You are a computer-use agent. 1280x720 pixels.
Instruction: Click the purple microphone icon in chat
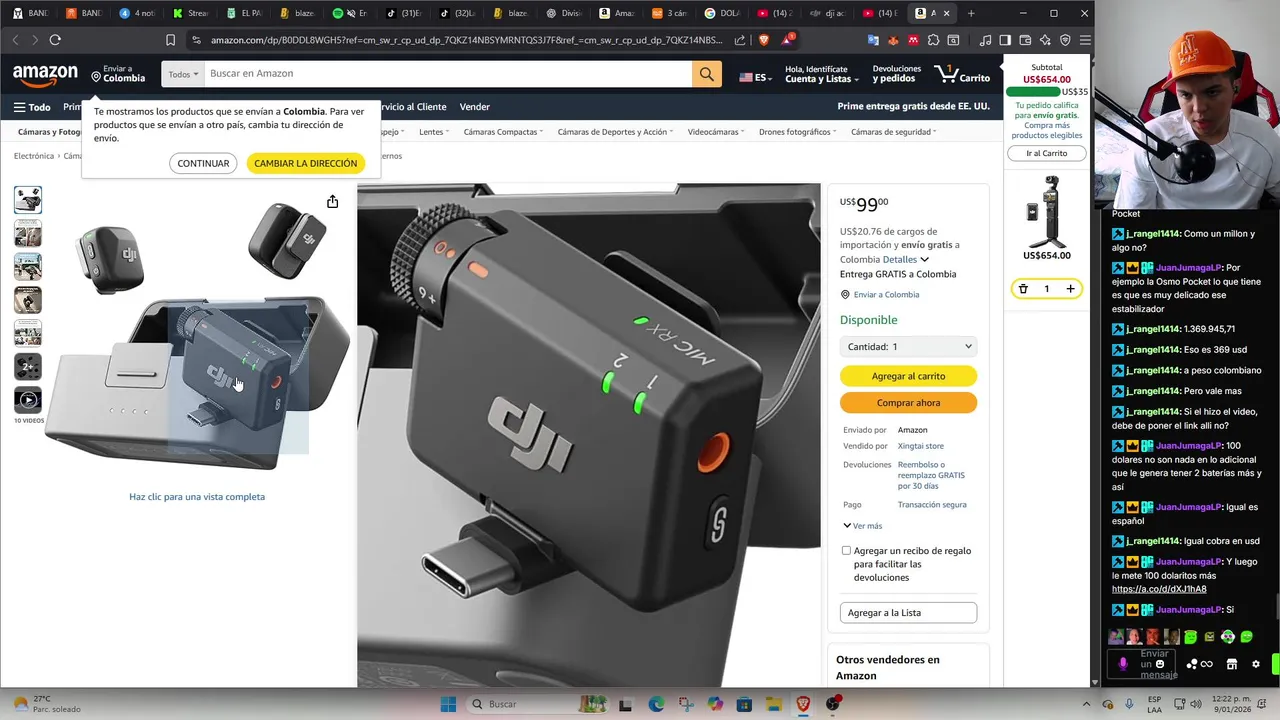(x=1123, y=663)
